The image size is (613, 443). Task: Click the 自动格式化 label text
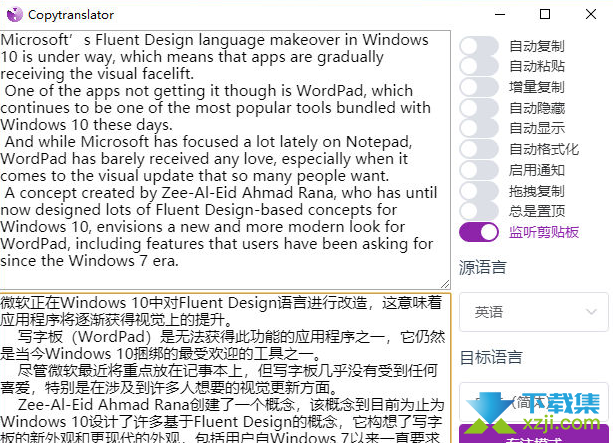(544, 149)
